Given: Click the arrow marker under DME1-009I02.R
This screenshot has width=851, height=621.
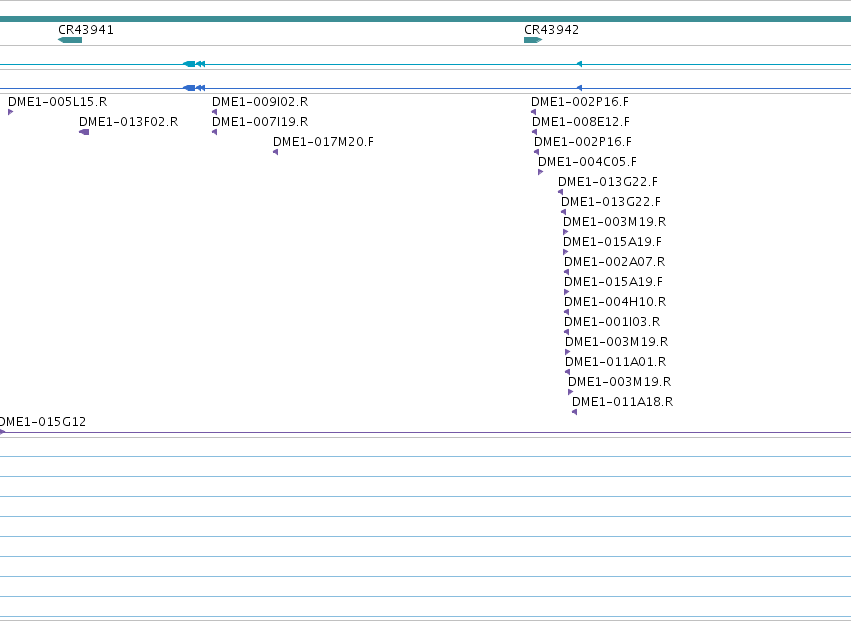Looking at the screenshot, I should point(214,112).
